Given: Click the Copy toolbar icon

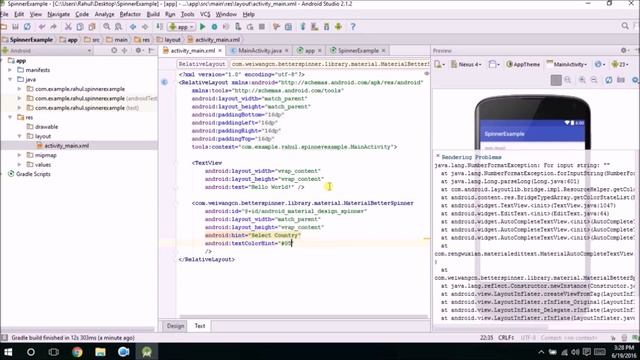Looking at the screenshot, I should click(80, 27).
